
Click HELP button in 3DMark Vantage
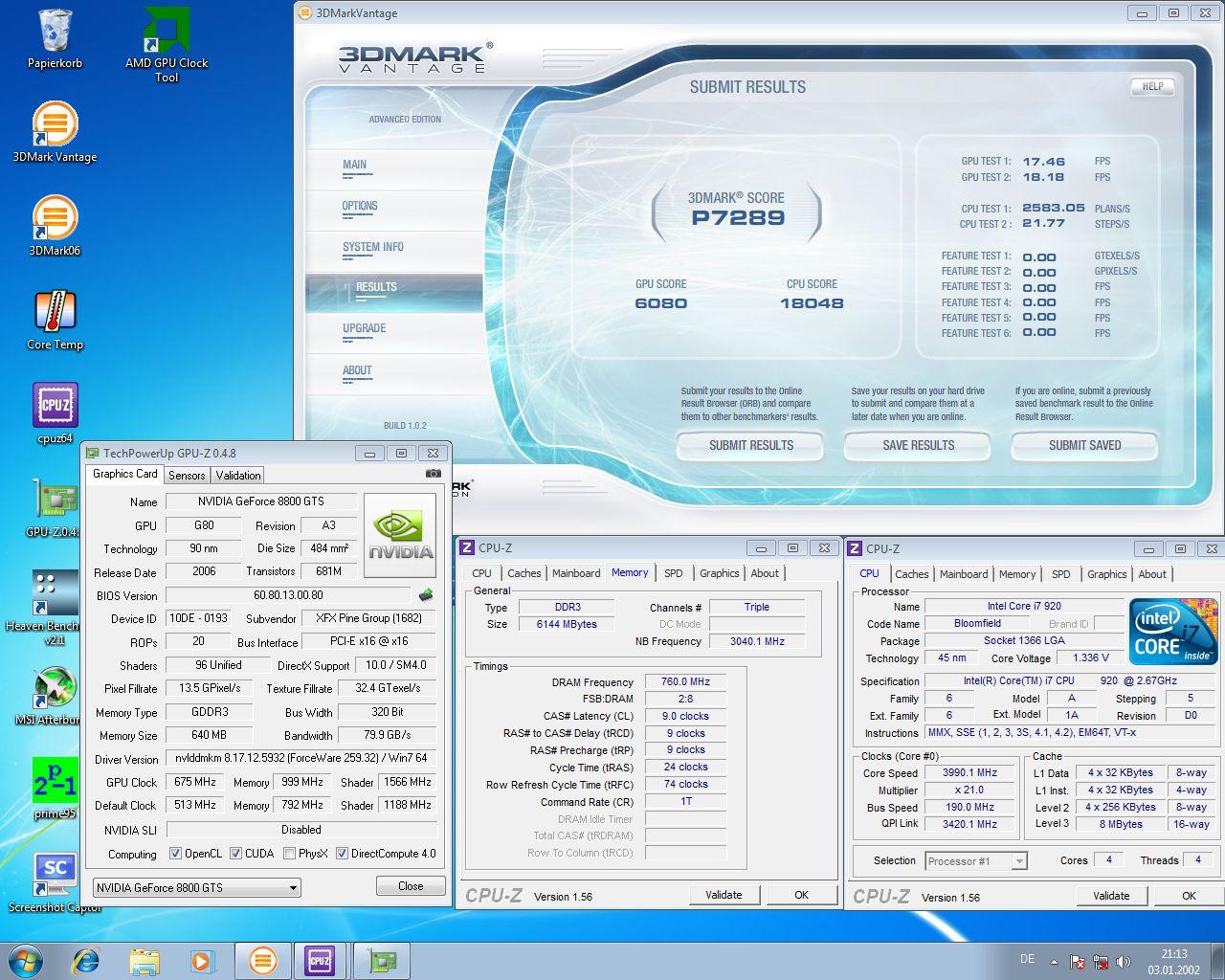(x=1152, y=86)
